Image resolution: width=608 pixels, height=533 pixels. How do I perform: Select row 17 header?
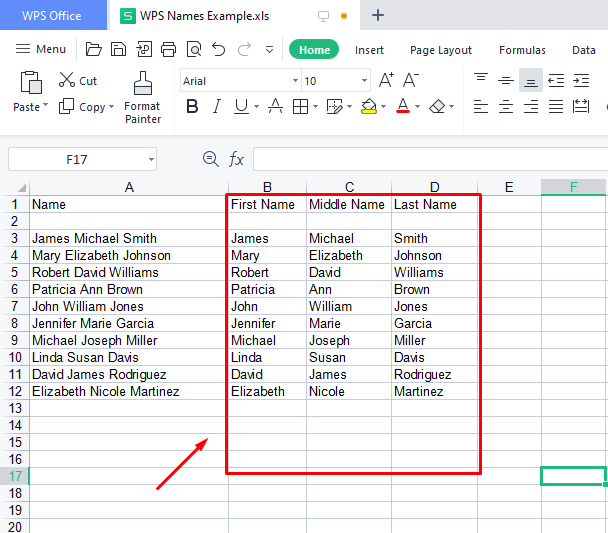(x=15, y=476)
